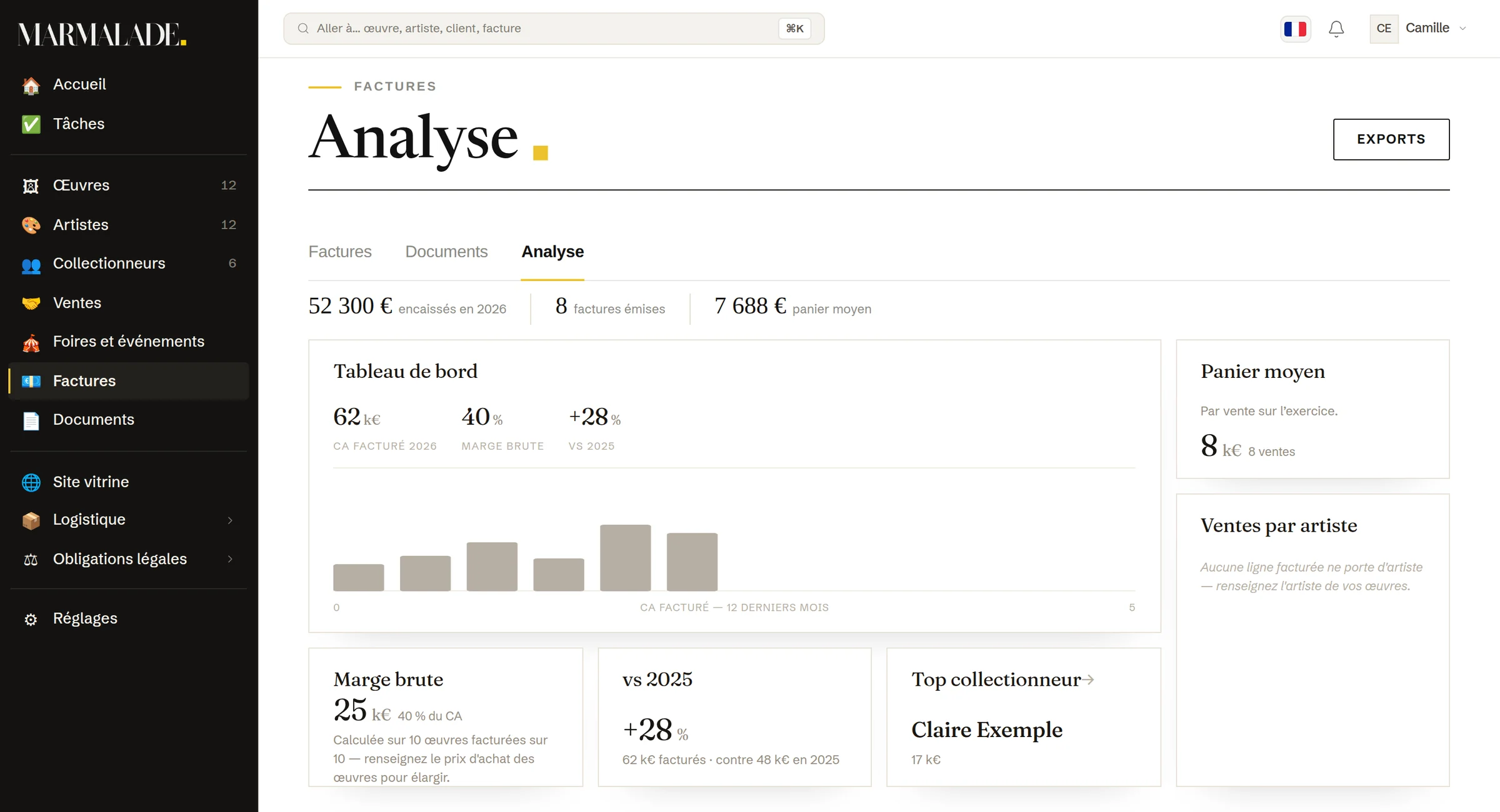Select the Analyse tab
This screenshot has height=812, width=1500.
point(552,252)
